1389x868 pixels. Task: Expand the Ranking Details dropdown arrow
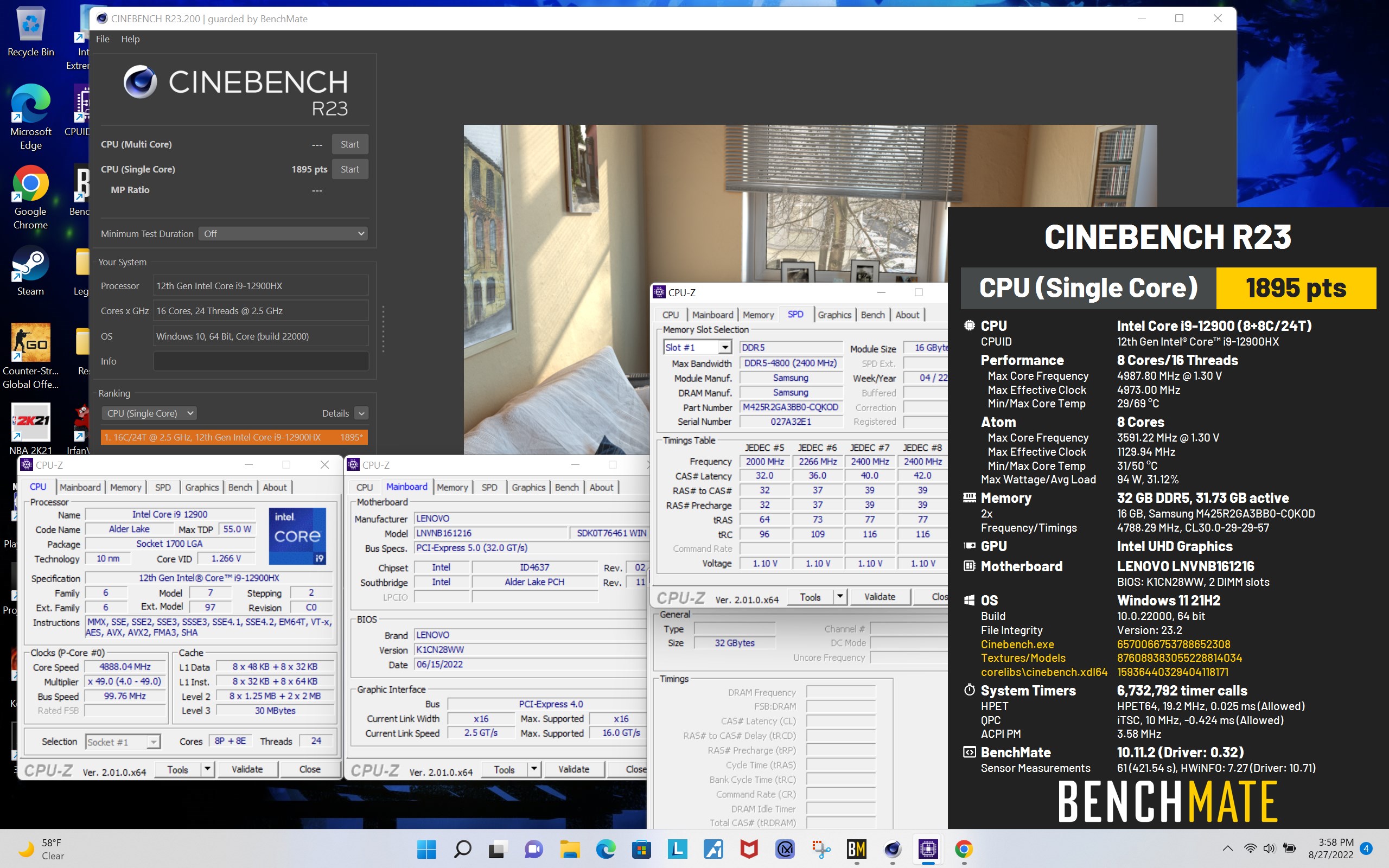361,413
